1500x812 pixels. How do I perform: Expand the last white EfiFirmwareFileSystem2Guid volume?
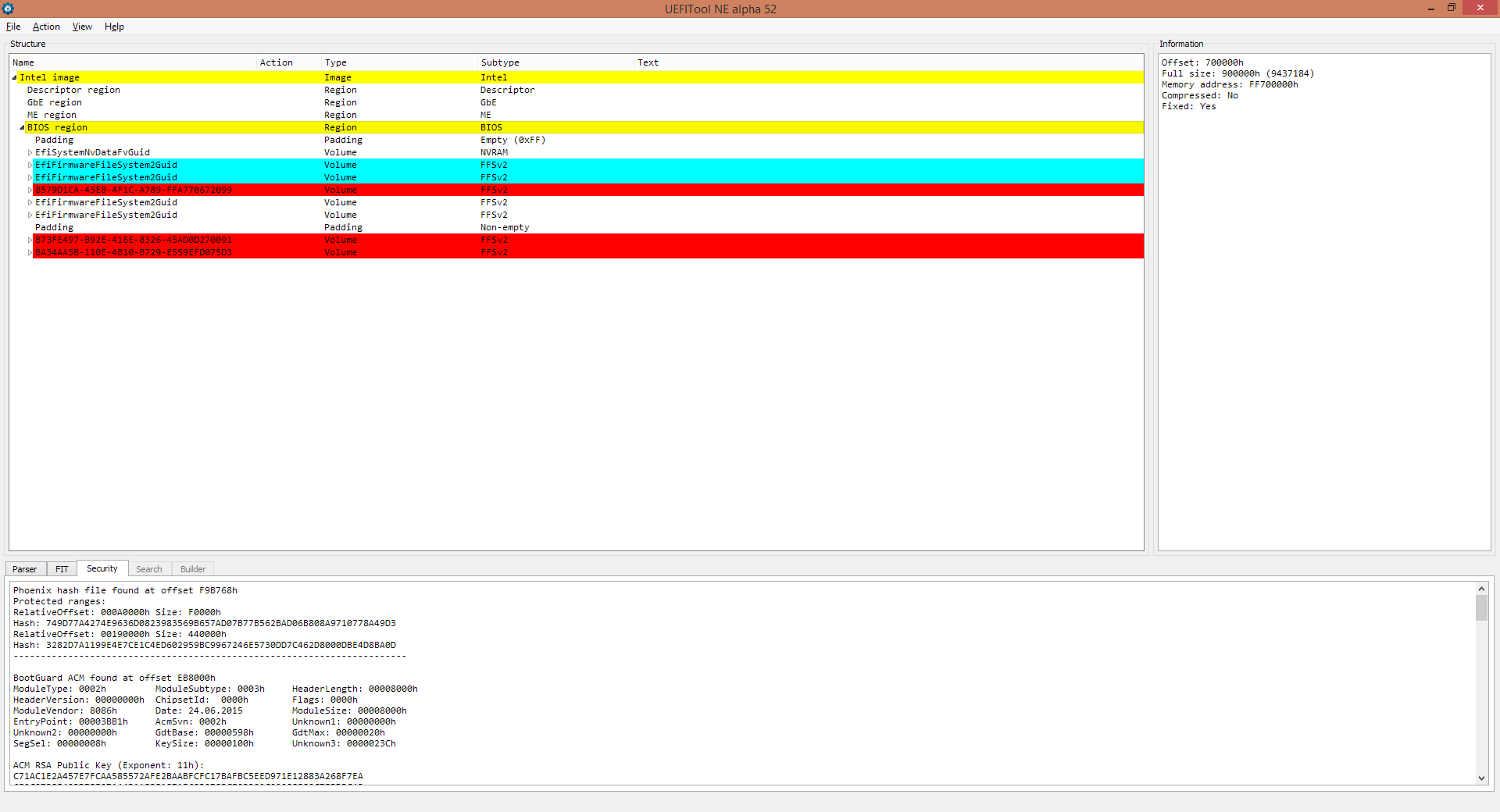point(30,215)
